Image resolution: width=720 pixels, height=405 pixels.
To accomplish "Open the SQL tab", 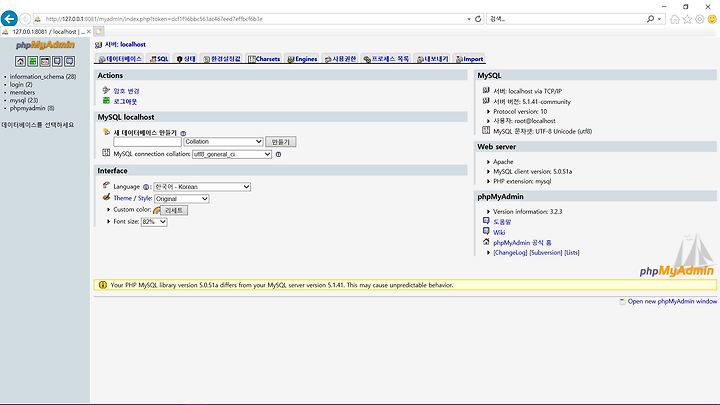I will point(159,59).
